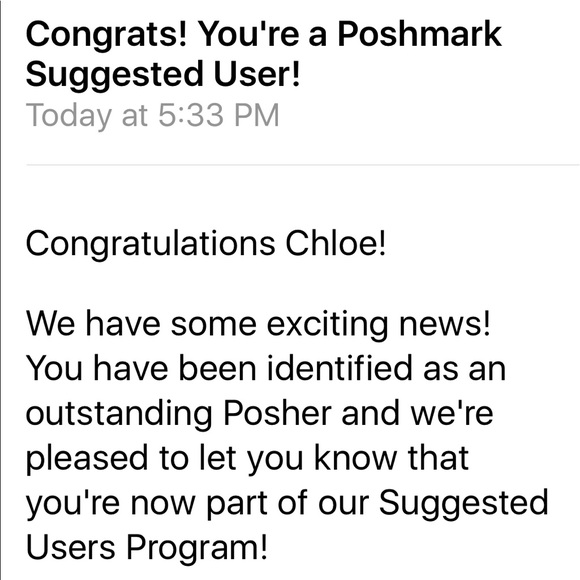The height and width of the screenshot is (580, 580).
Task: Select the word 'Poshmark' in the subject
Action: coord(419,34)
